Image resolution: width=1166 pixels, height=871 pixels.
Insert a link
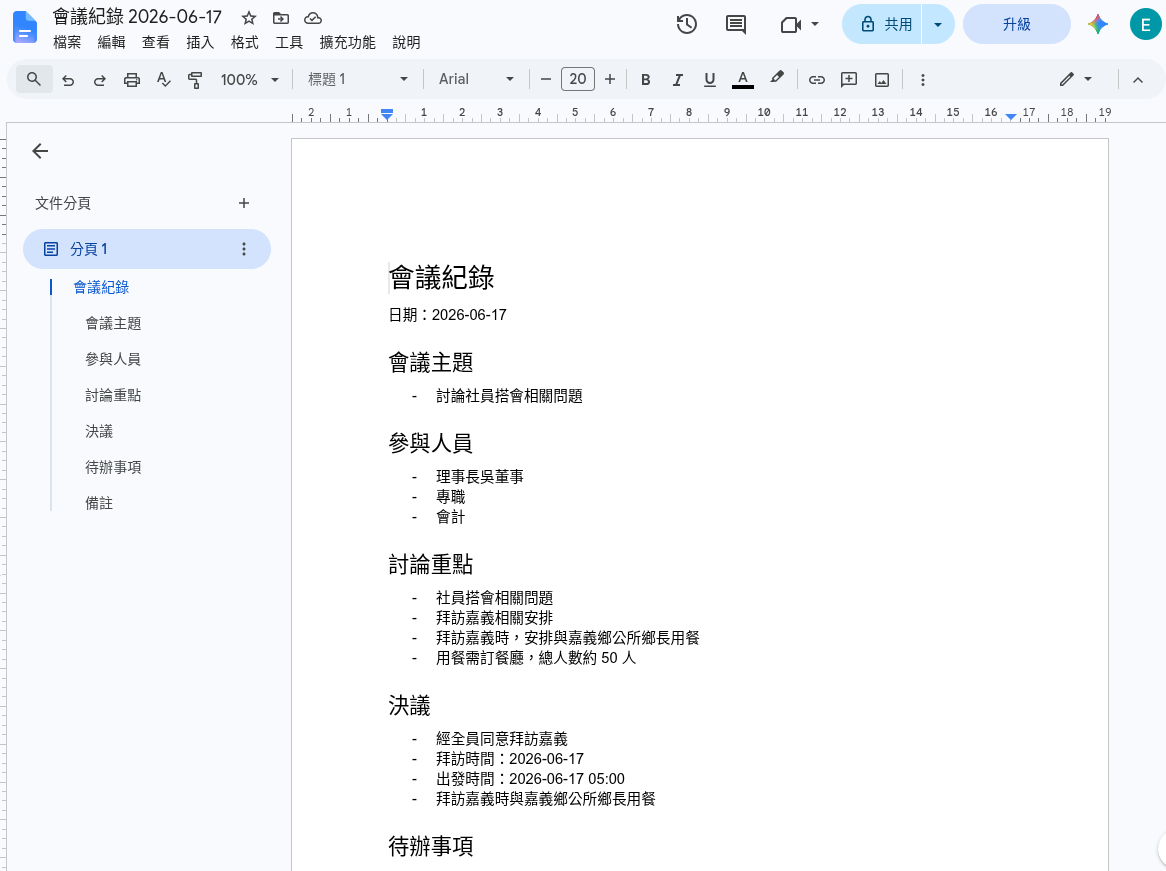816,80
